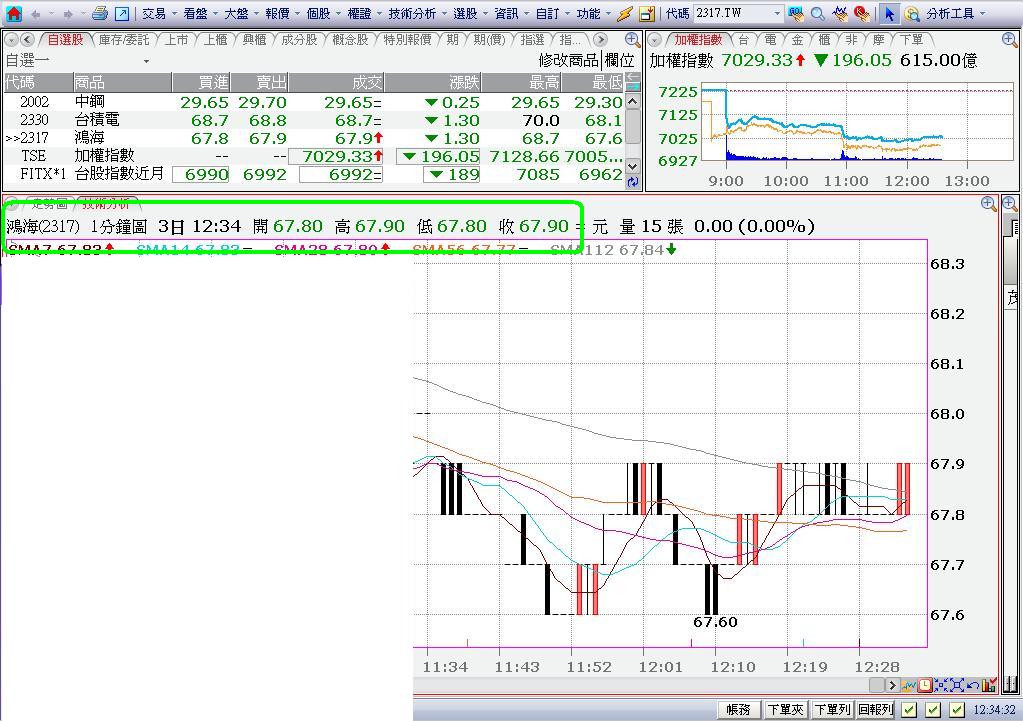The height and width of the screenshot is (721, 1023).
Task: Switch to the 下單 tab in index panel
Action: pyautogui.click(x=911, y=40)
